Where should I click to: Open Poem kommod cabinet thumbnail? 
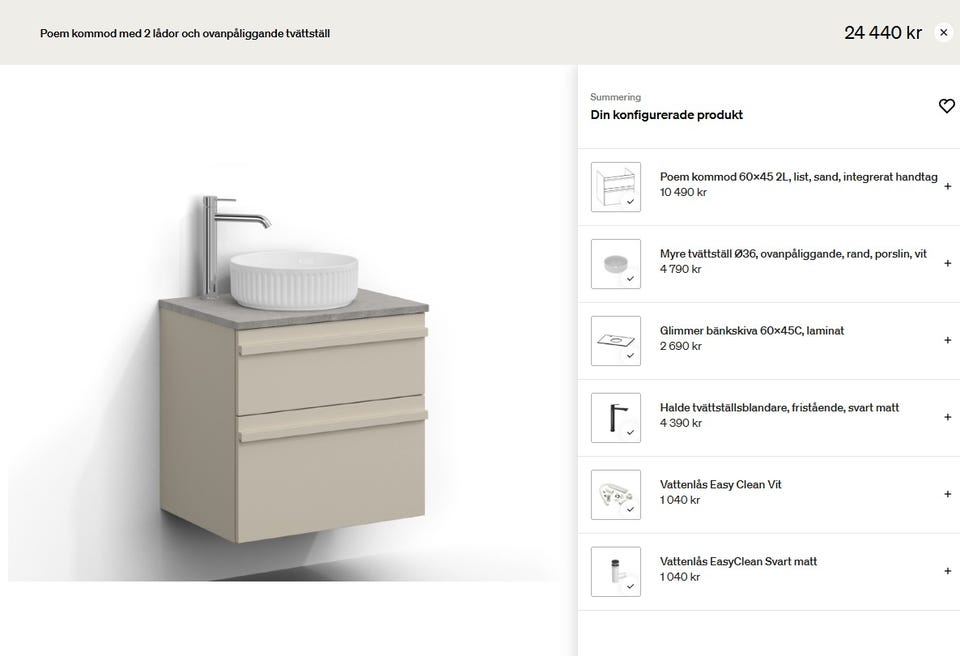(x=615, y=187)
